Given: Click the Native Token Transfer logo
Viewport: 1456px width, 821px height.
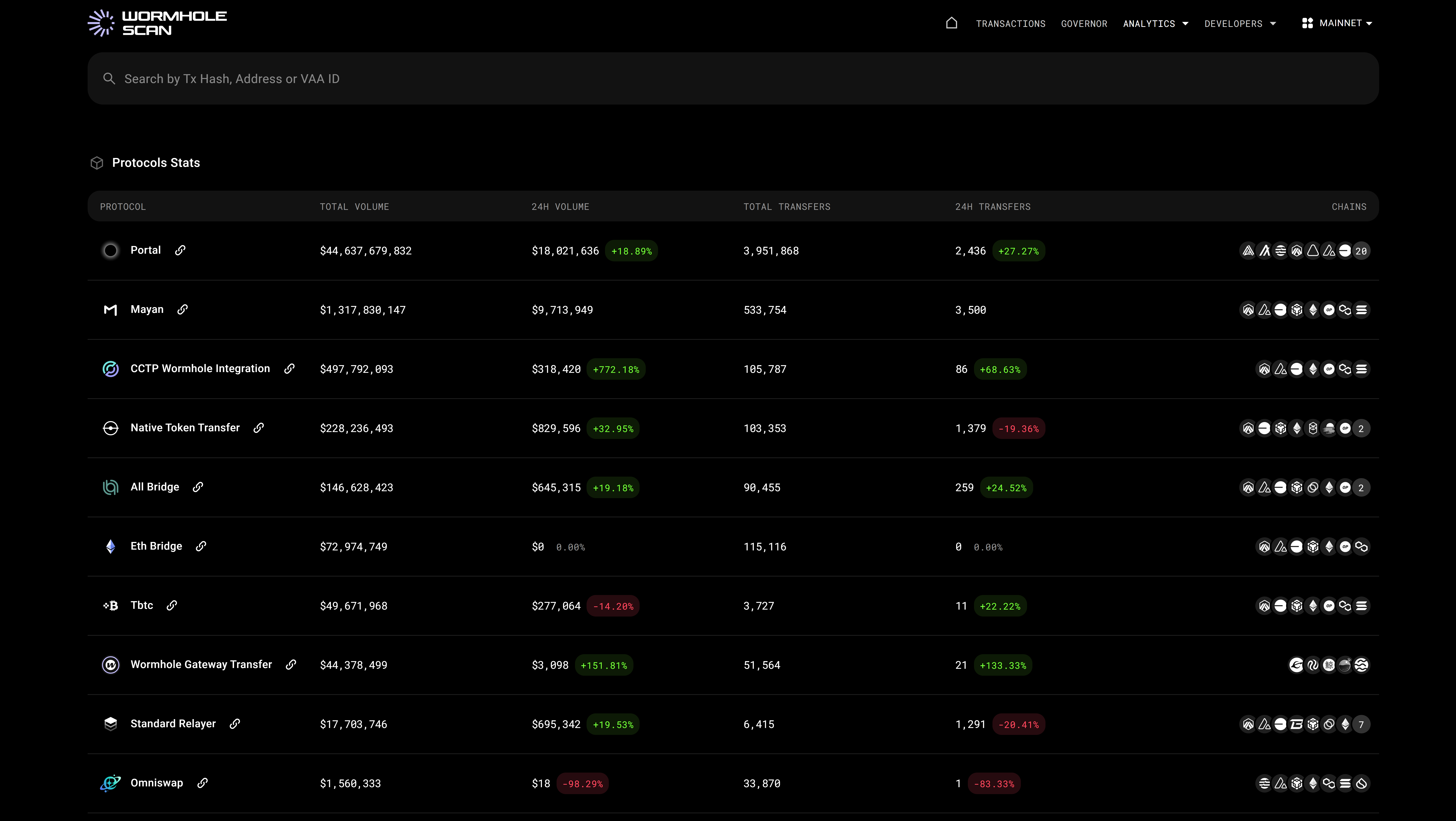Looking at the screenshot, I should (111, 428).
